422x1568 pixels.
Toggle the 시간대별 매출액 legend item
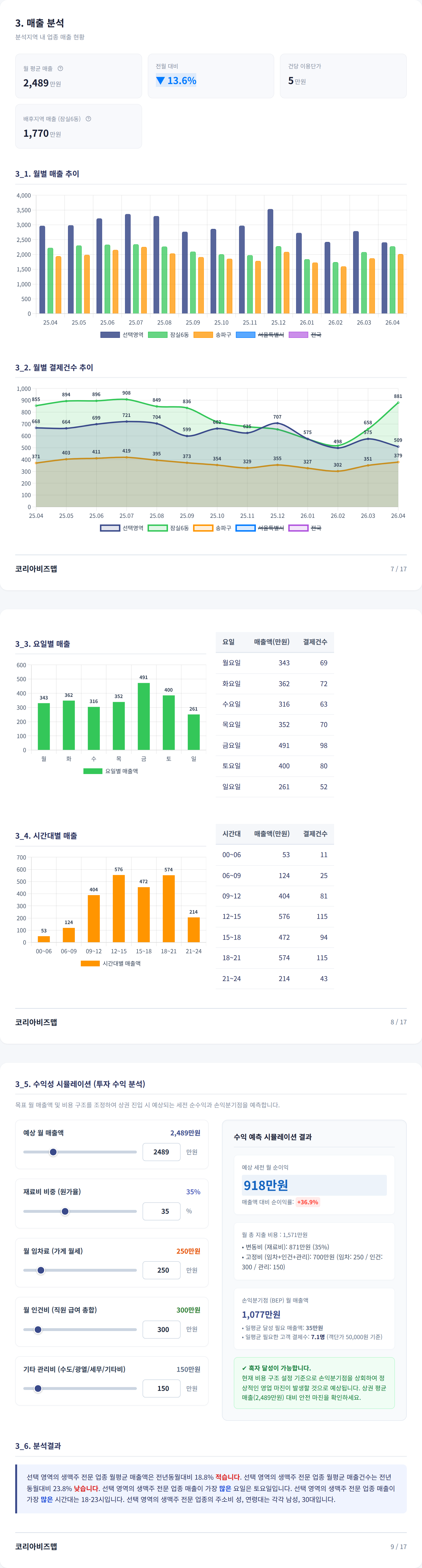tap(110, 963)
